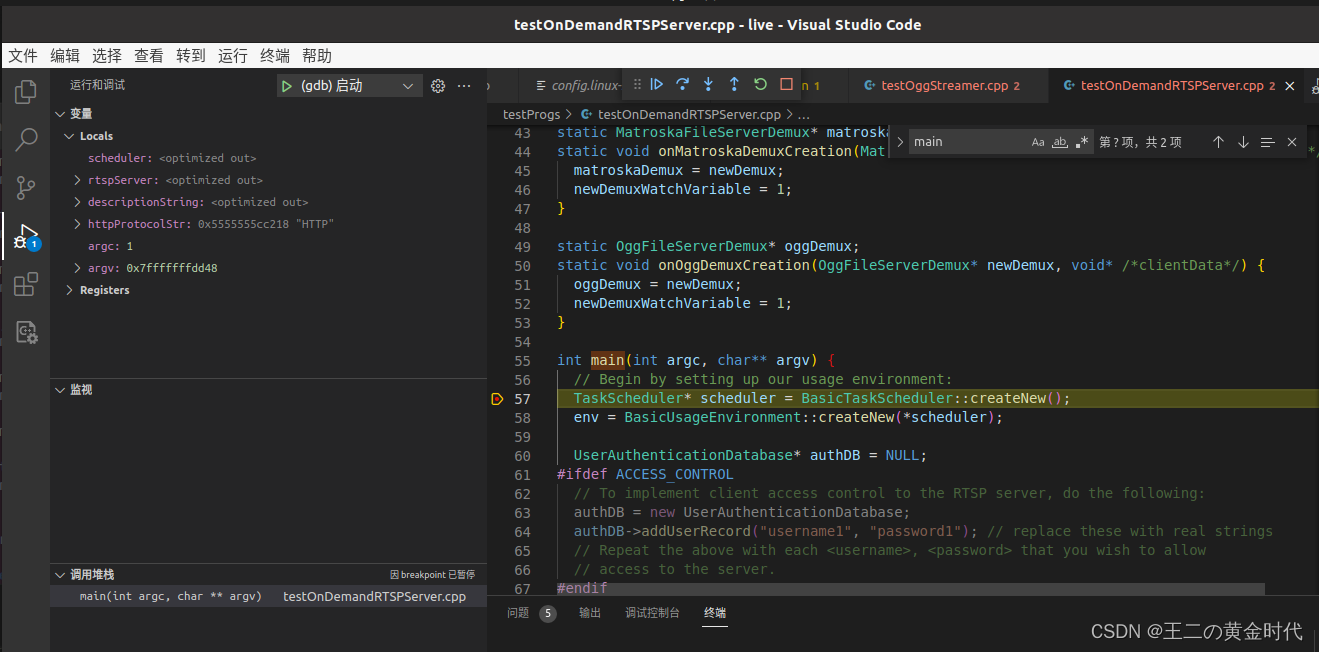Open the 选择 menu
1319x652 pixels.
107,56
